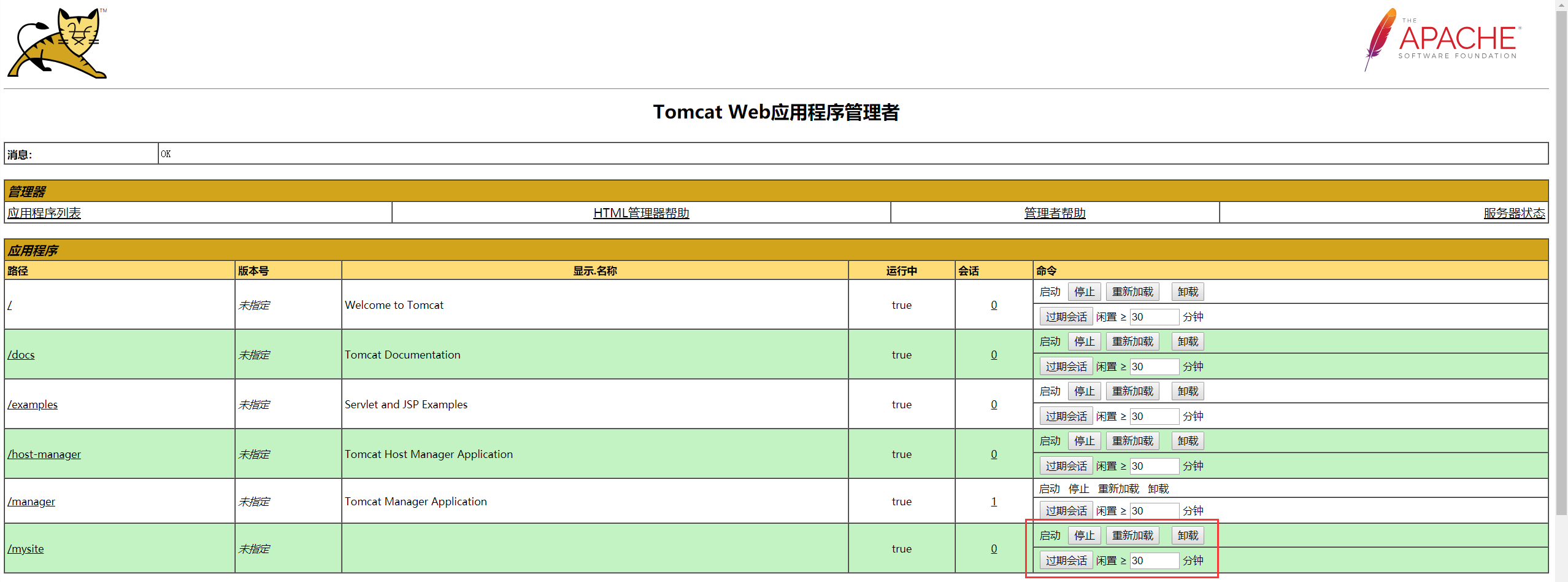Viewport: 1568px width, 582px height.
Task: Click idle minutes field for /host-manager
Action: tap(1154, 466)
